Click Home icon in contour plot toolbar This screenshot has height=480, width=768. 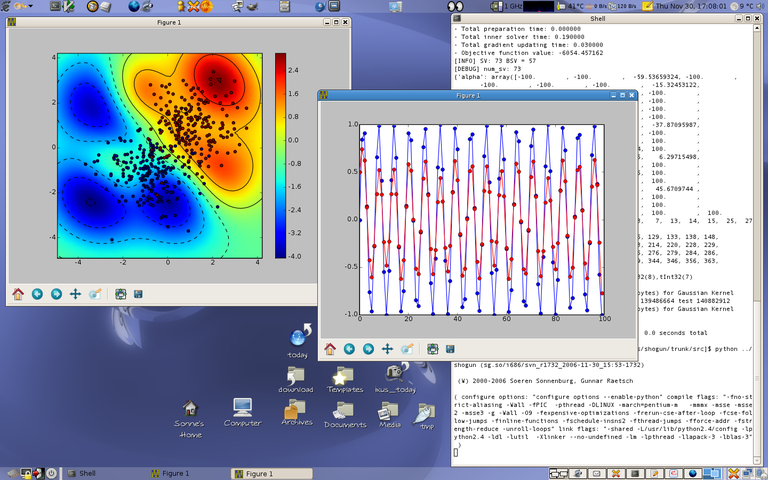(17, 294)
